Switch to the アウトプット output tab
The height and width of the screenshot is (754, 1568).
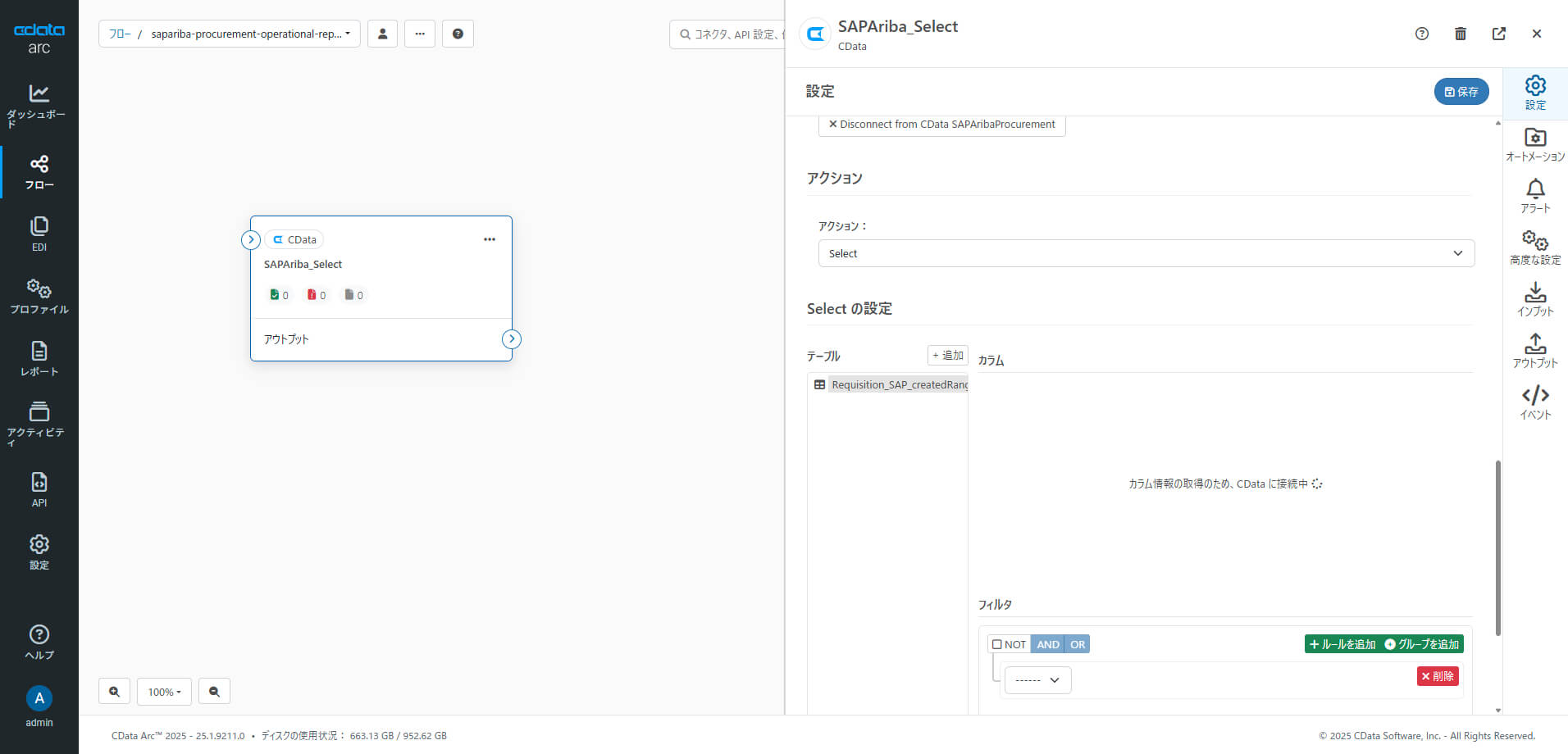coord(1535,352)
